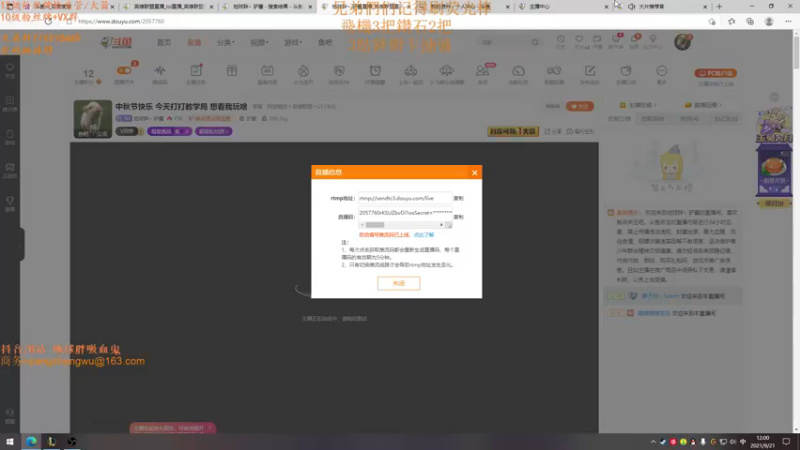
Task: Click the search magnifier icon
Action: (x=535, y=42)
